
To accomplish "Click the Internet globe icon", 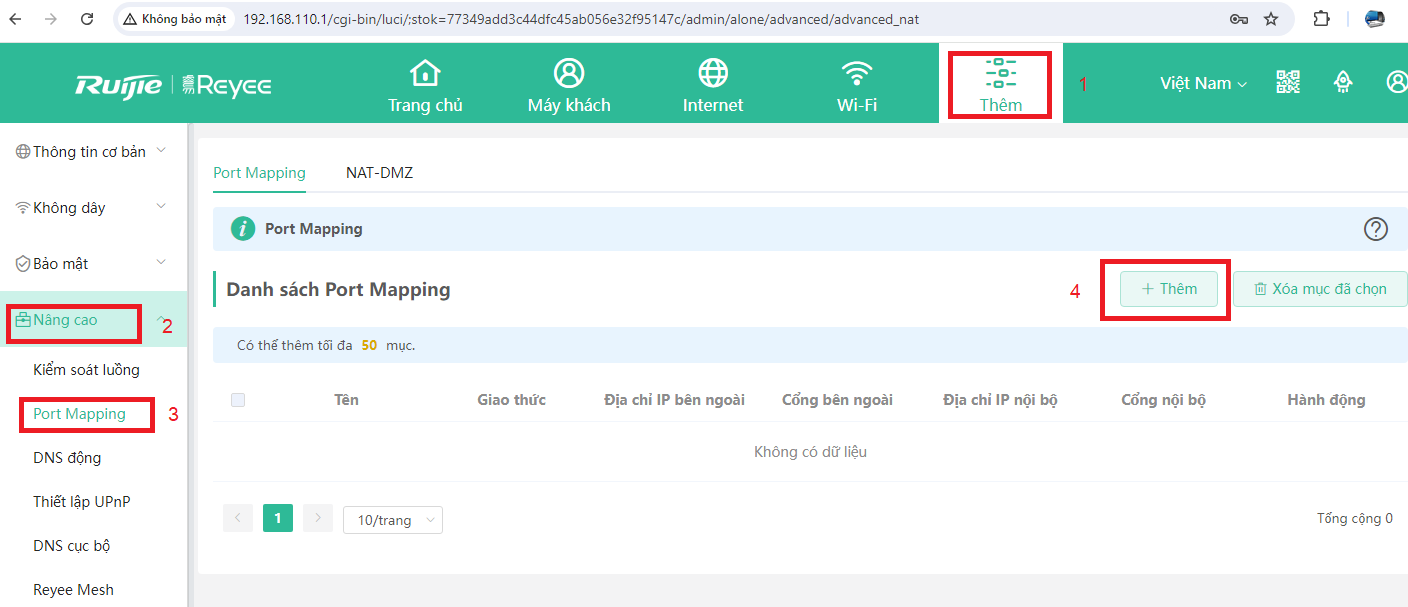I will point(713,74).
